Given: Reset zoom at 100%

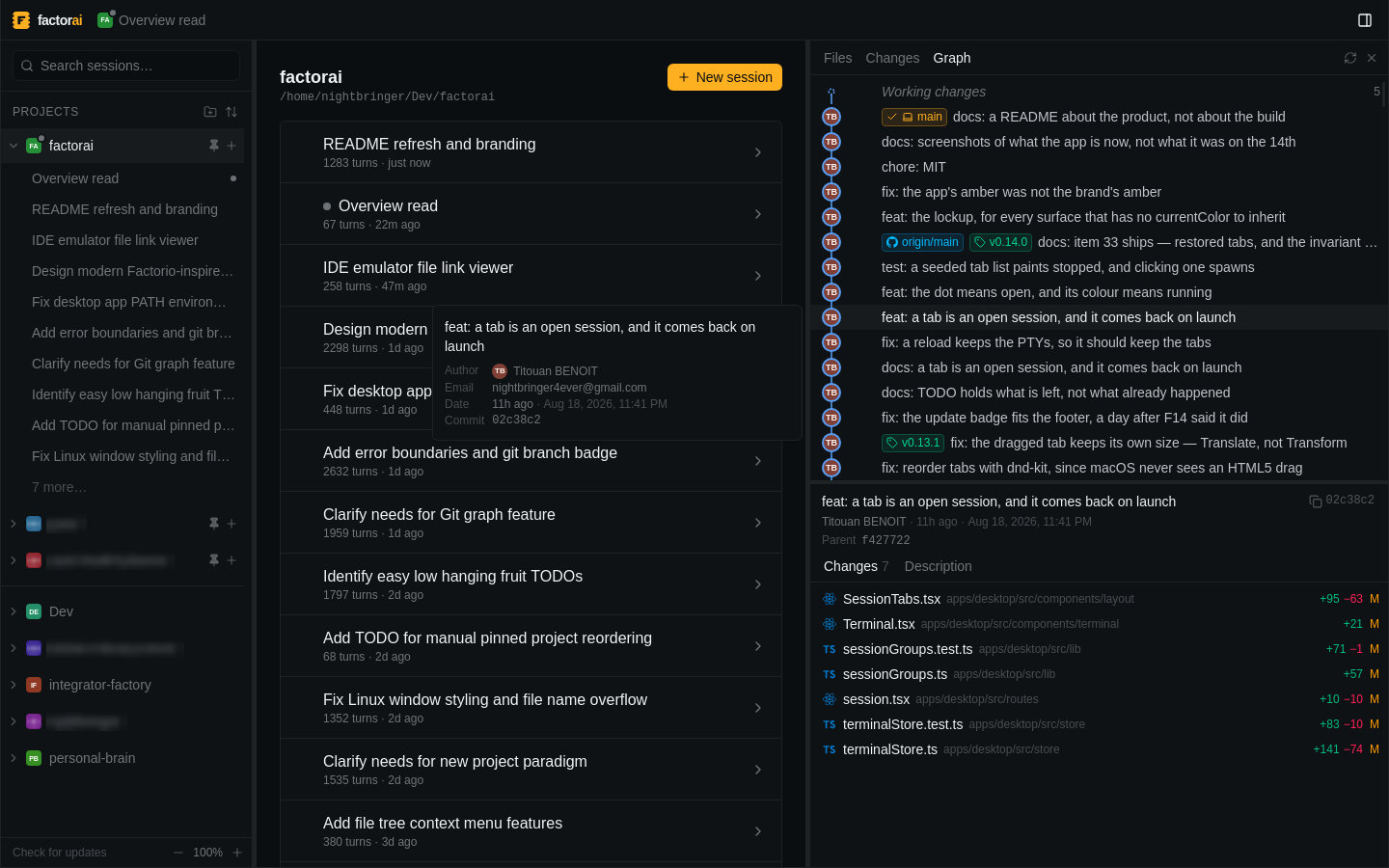Looking at the screenshot, I should coord(207,853).
